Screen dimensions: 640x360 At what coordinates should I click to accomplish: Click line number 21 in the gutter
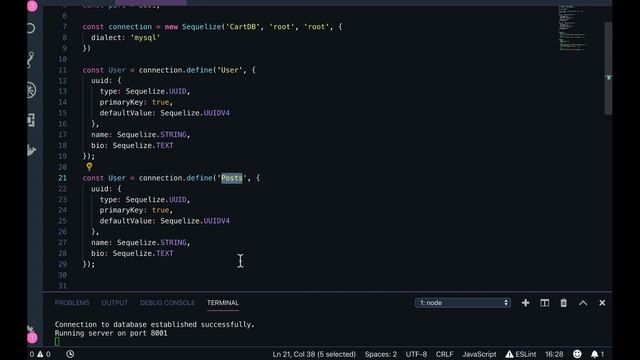(x=62, y=178)
